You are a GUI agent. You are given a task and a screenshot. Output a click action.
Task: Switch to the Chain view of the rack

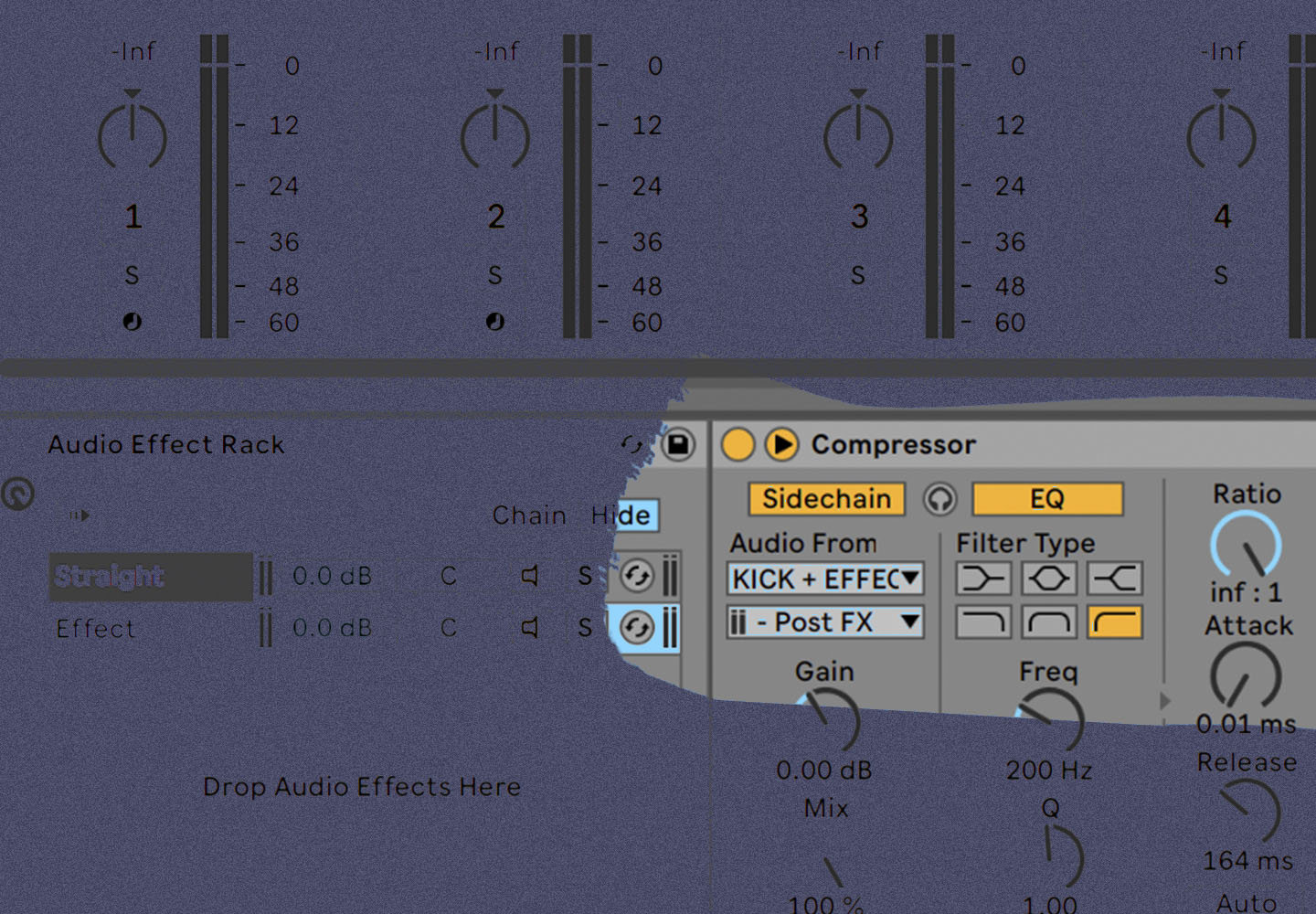pyautogui.click(x=528, y=515)
